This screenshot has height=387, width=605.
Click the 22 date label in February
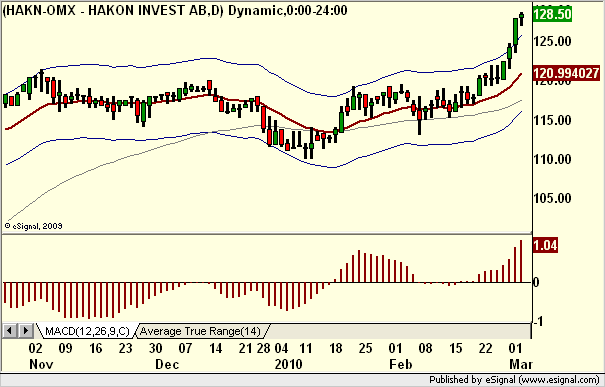[485, 348]
